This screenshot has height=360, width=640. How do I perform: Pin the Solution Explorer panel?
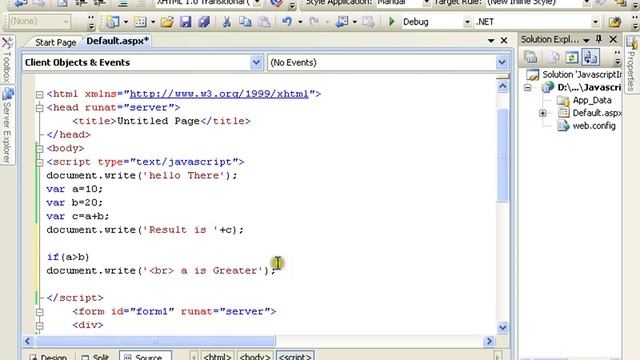(x=599, y=39)
